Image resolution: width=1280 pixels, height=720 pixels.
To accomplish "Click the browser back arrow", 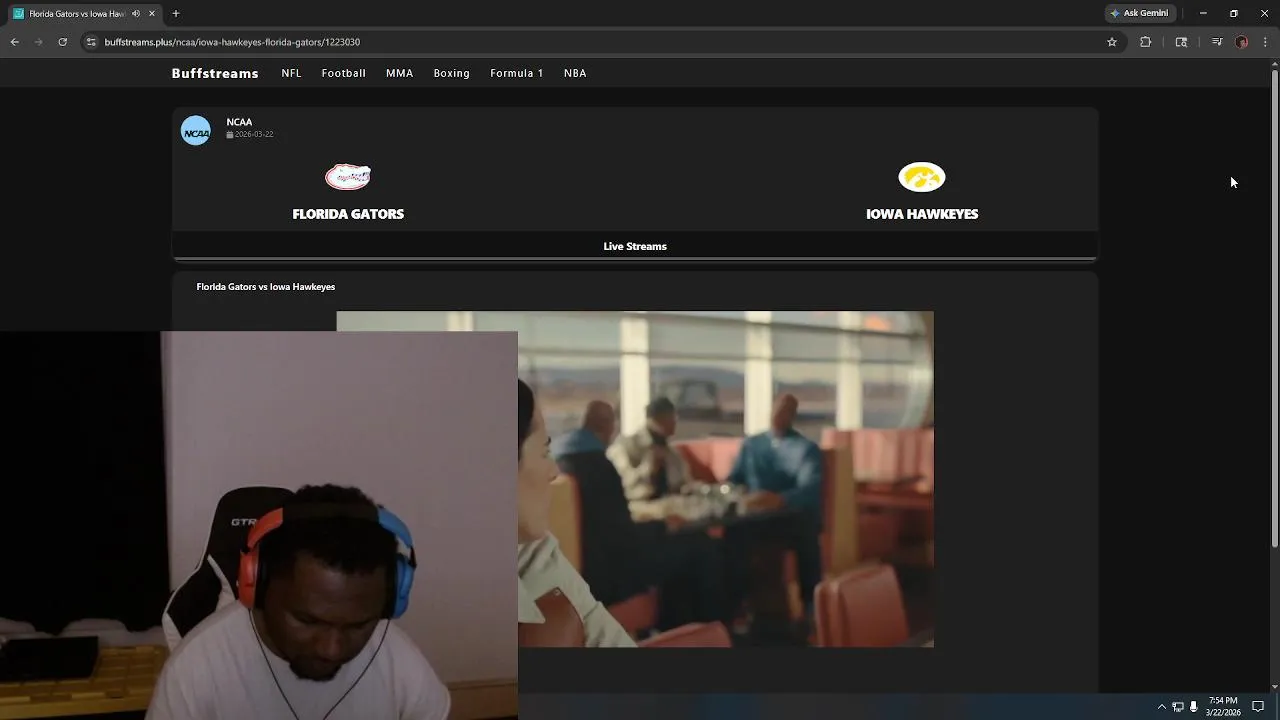I will [x=15, y=42].
